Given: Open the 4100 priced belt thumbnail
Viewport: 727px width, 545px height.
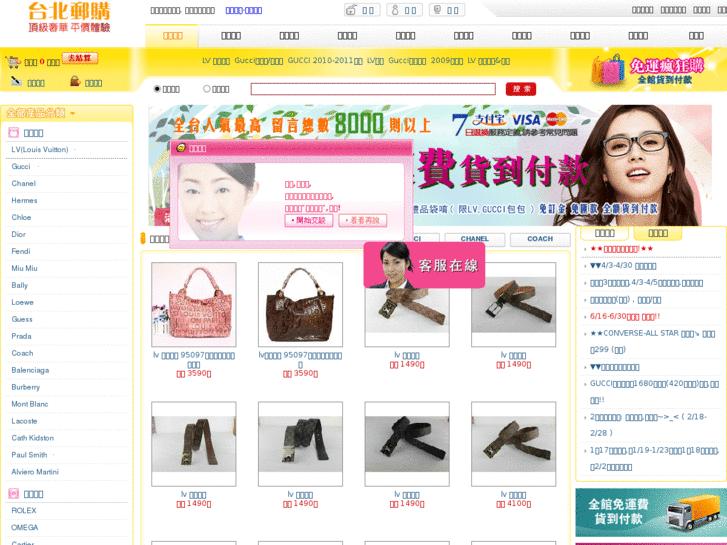Looking at the screenshot, I should pyautogui.click(x=513, y=444).
